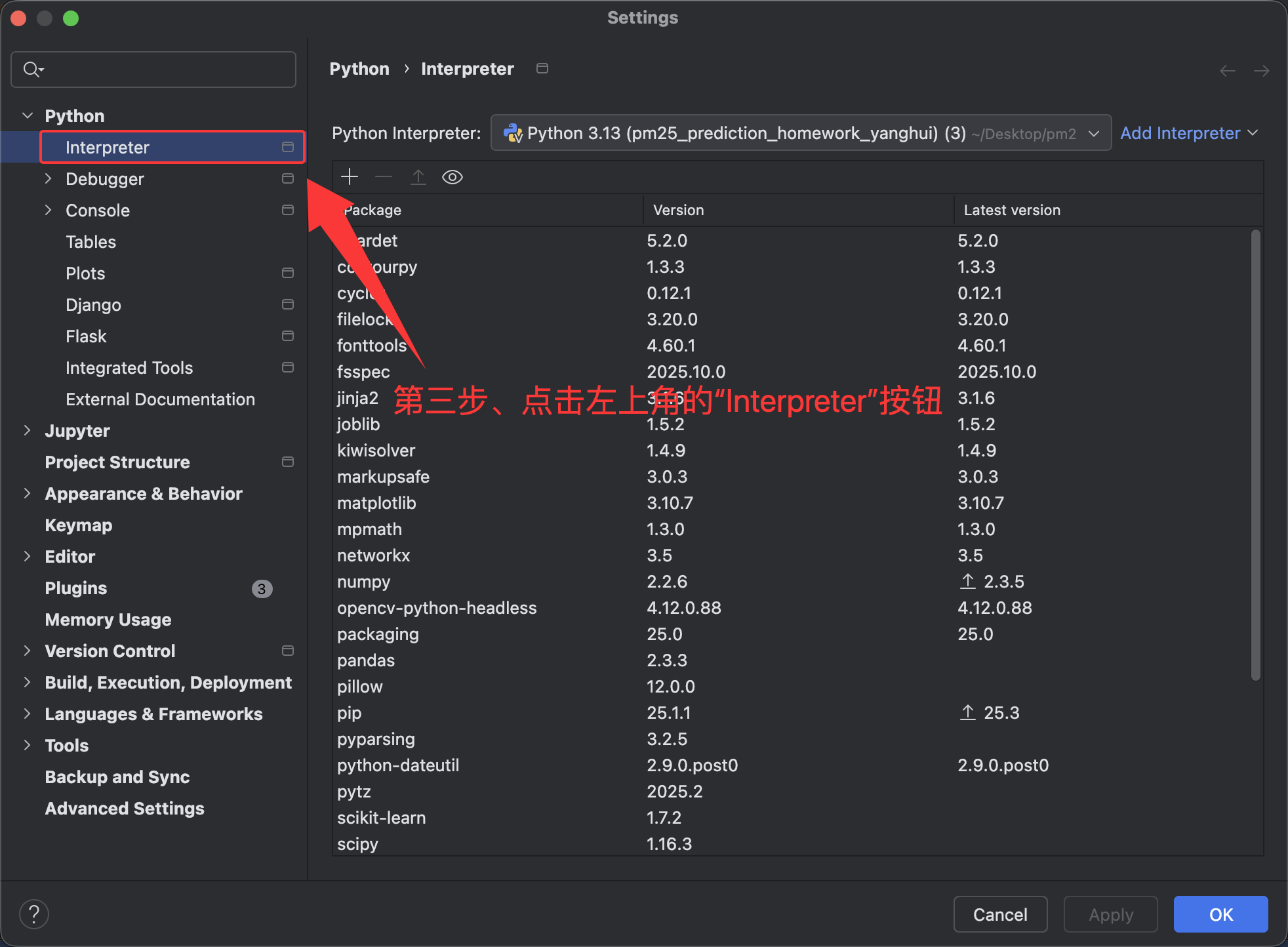
Task: Open the Add Interpreter dropdown
Action: pyautogui.click(x=1188, y=133)
